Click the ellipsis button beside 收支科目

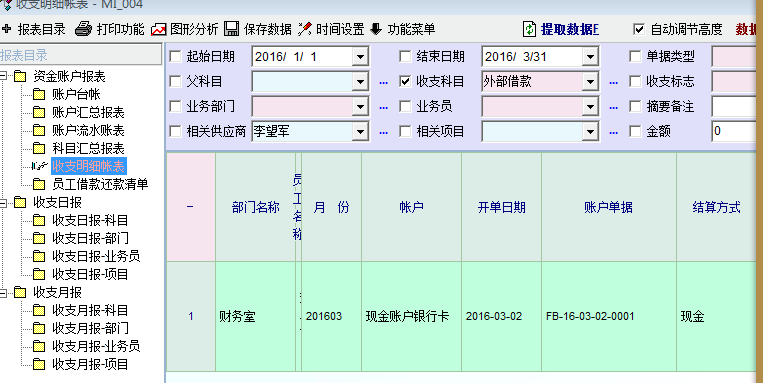(x=614, y=82)
